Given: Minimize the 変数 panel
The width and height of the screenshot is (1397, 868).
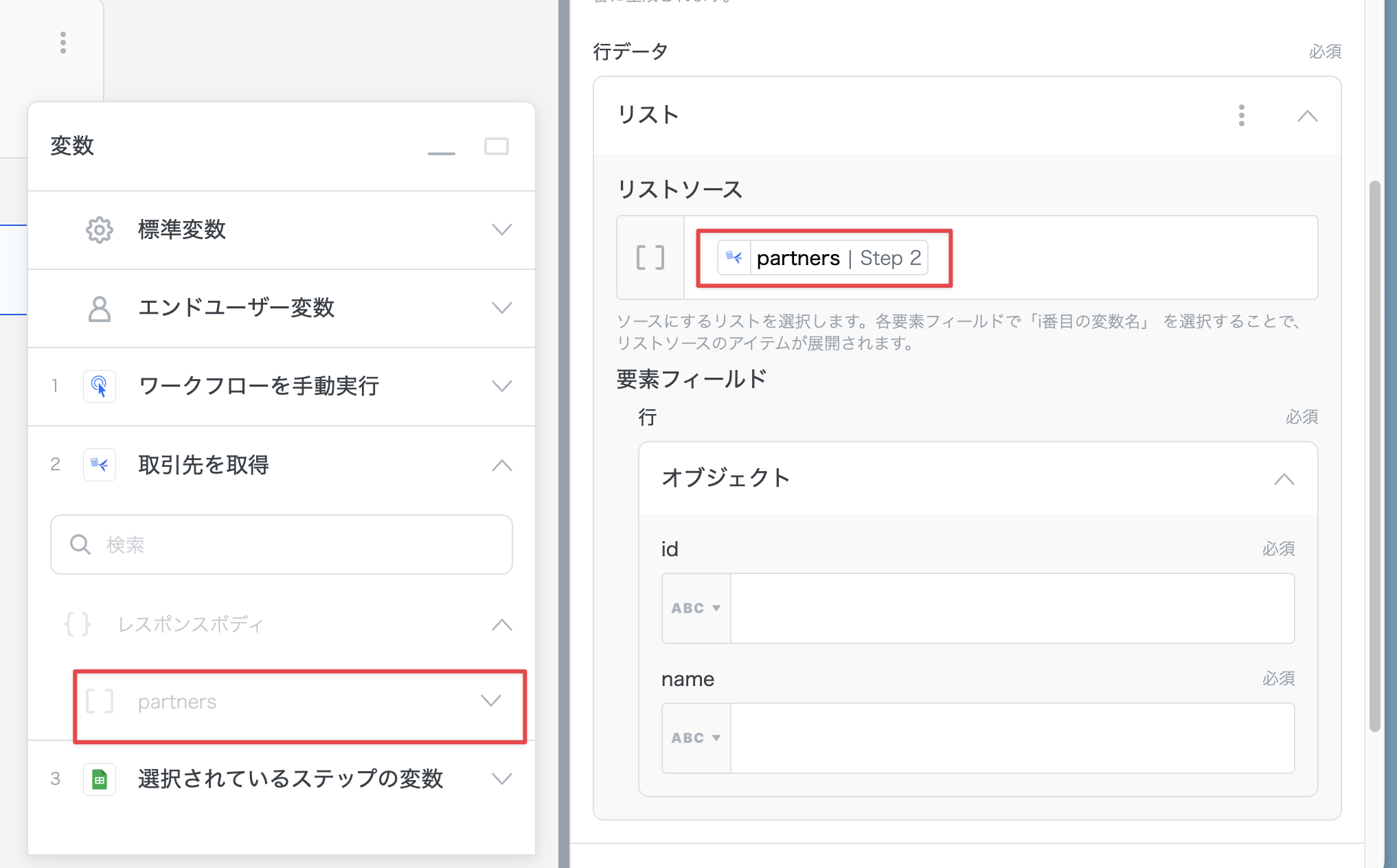Looking at the screenshot, I should pyautogui.click(x=441, y=152).
